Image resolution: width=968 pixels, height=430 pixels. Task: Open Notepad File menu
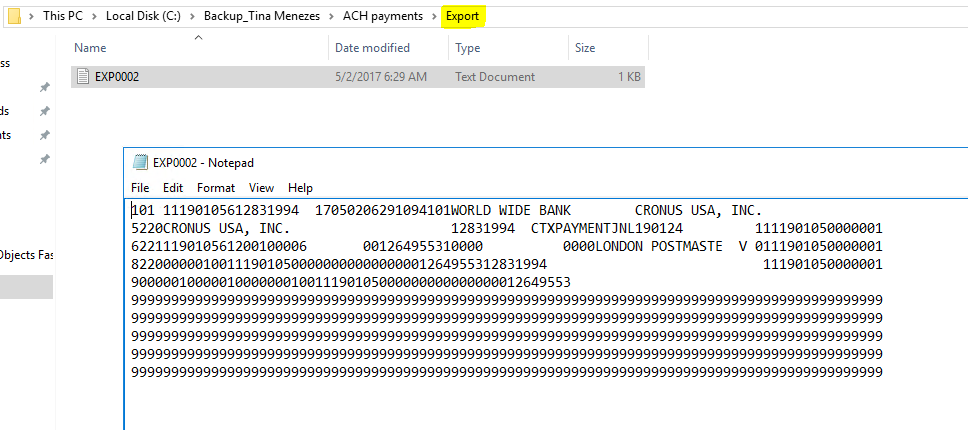tap(140, 188)
